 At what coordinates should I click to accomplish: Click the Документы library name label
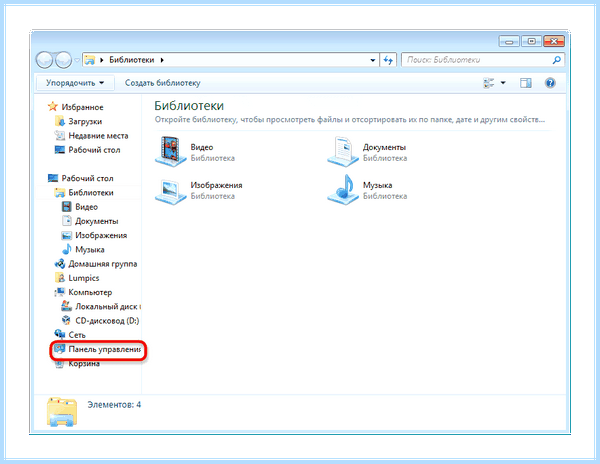pos(384,147)
